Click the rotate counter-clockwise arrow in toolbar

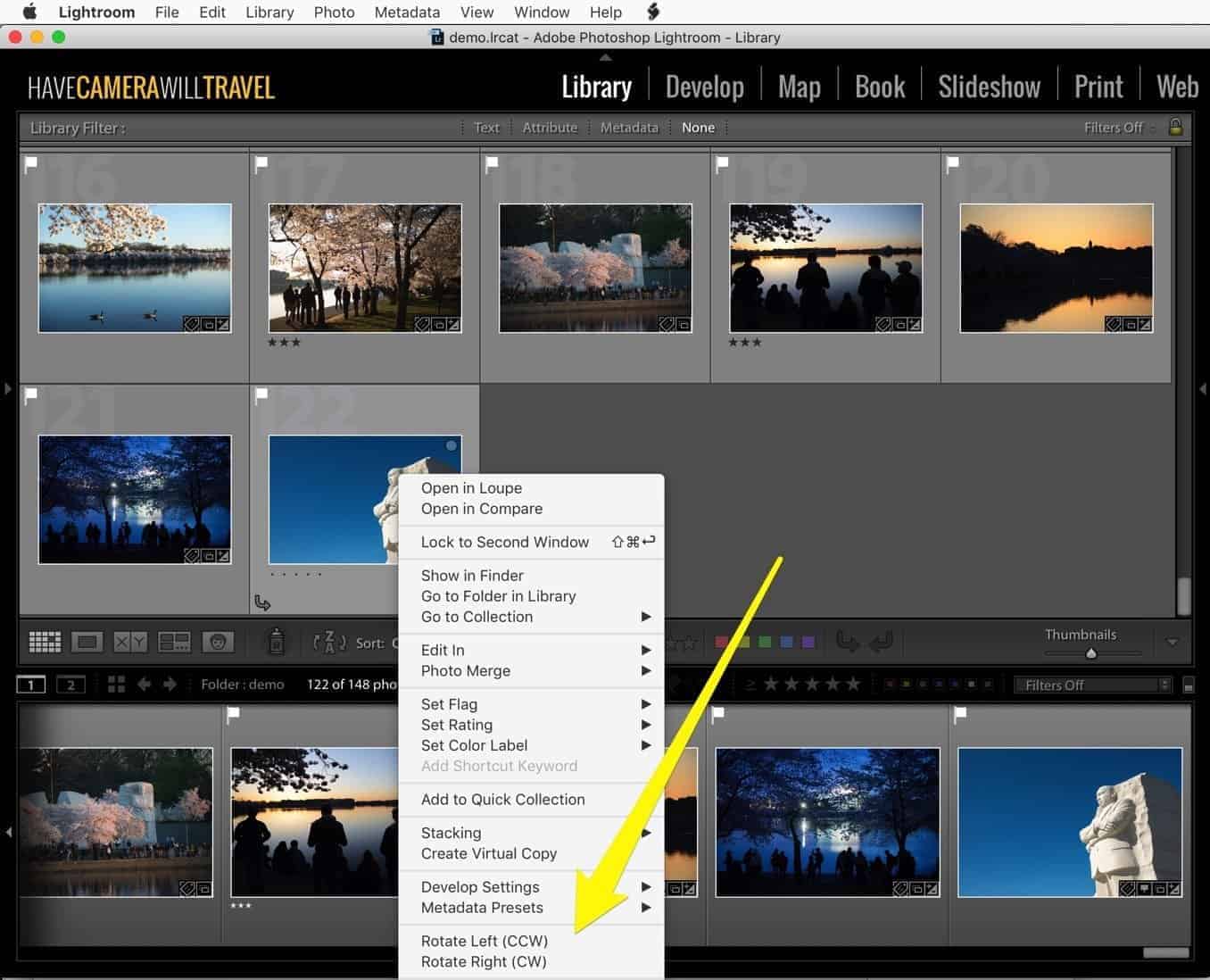(848, 642)
